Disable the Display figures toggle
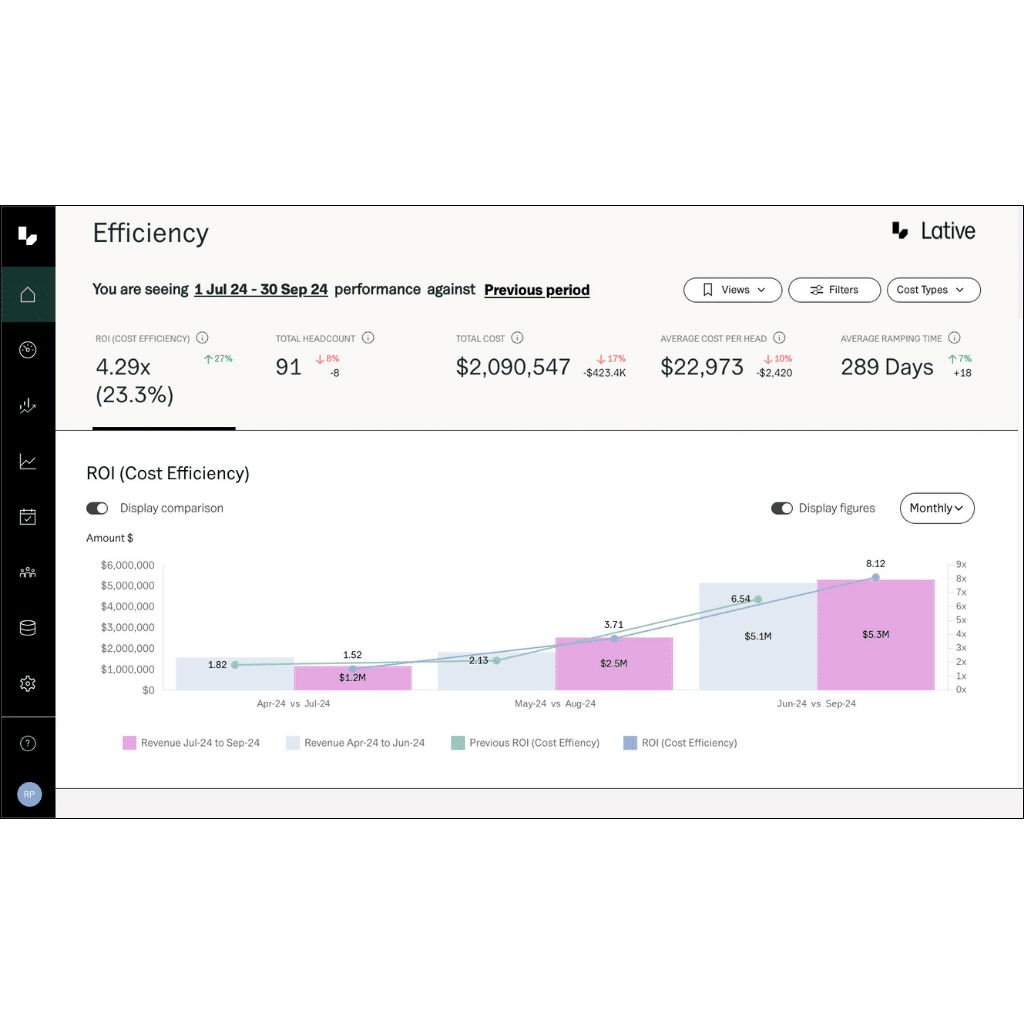1024x1024 pixels. 782,508
